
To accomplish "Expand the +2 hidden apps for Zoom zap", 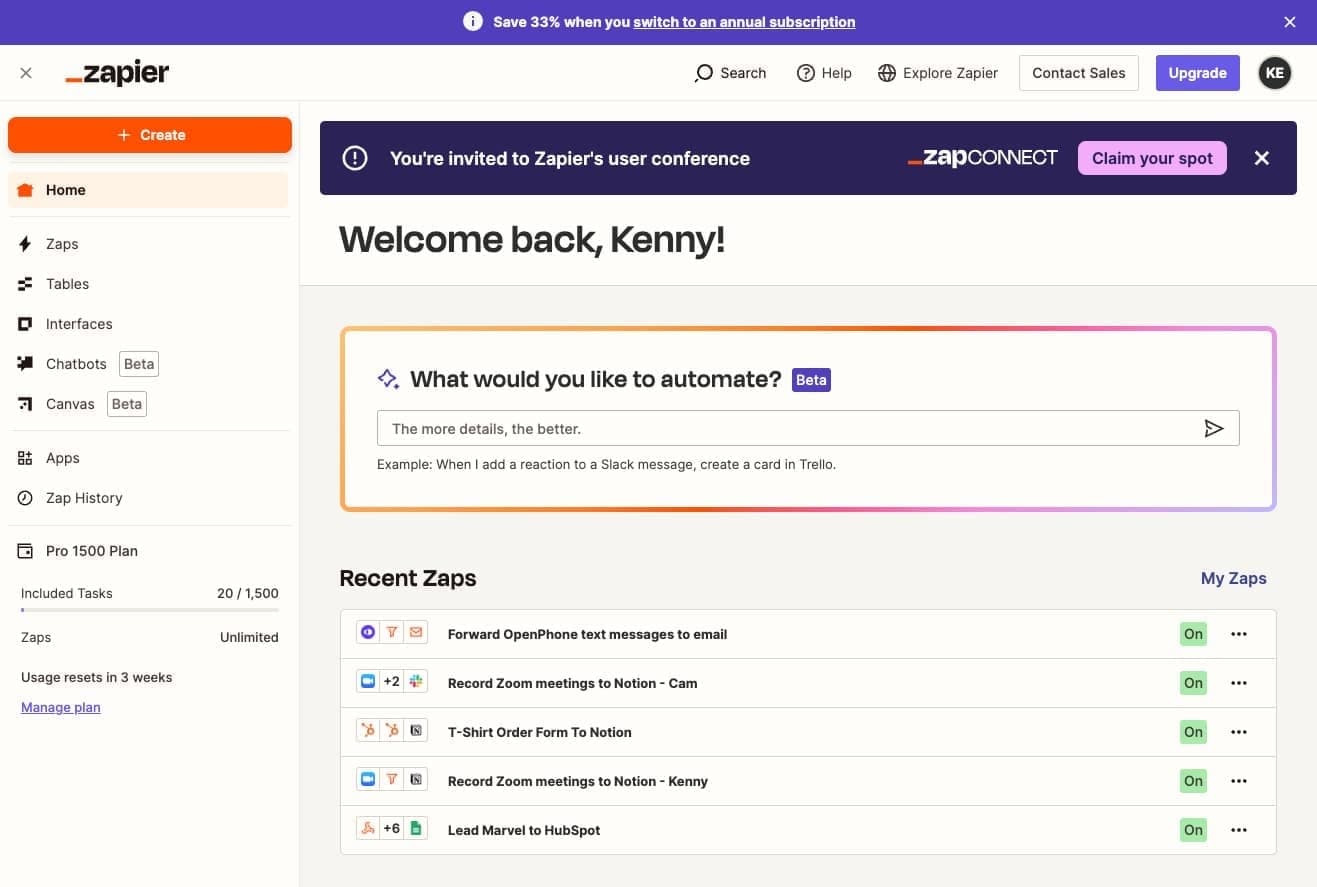I will pos(391,680).
